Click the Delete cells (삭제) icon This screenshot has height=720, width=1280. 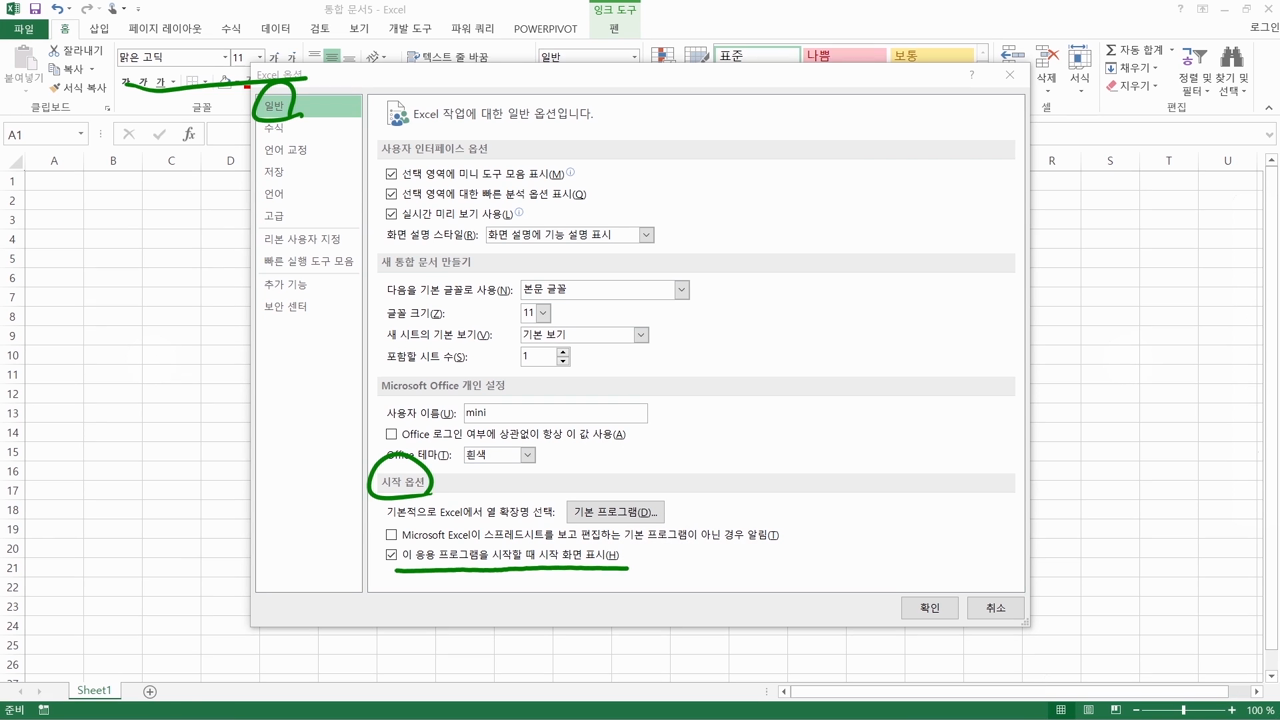pyautogui.click(x=1046, y=58)
